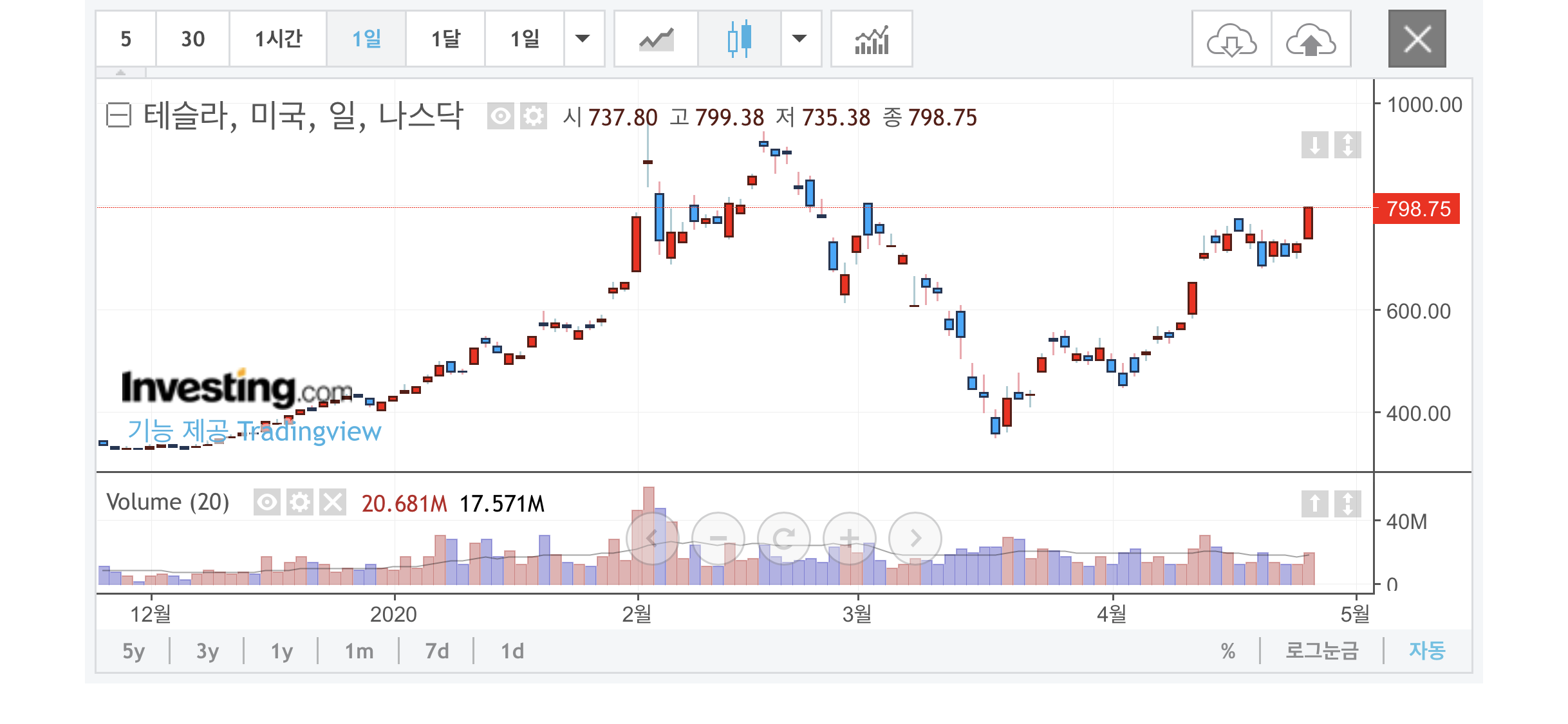Choose the candlestick chart style
1568x724 pixels.
740,39
